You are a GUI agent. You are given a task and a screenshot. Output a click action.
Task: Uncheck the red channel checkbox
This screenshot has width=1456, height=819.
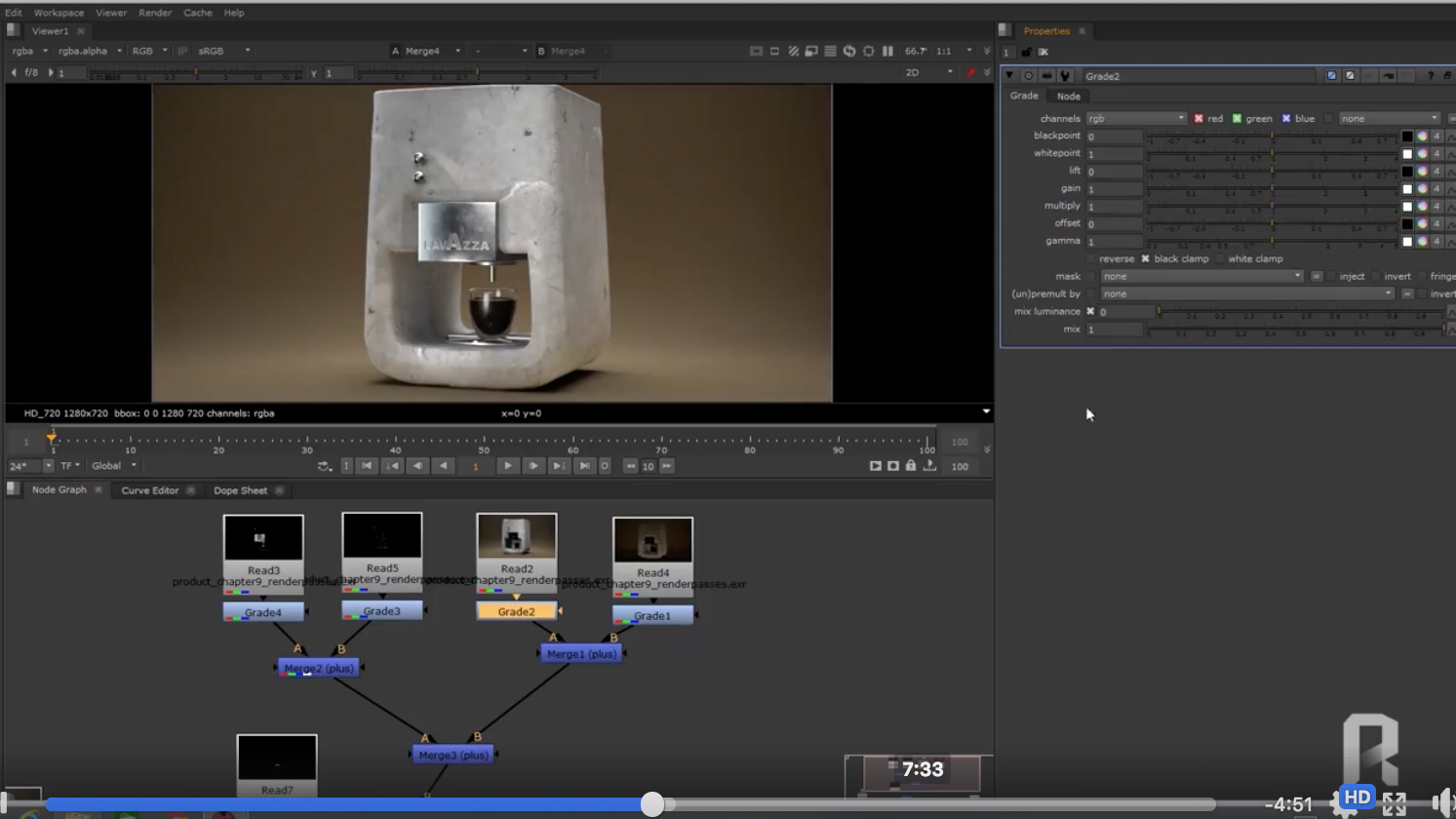(1199, 119)
